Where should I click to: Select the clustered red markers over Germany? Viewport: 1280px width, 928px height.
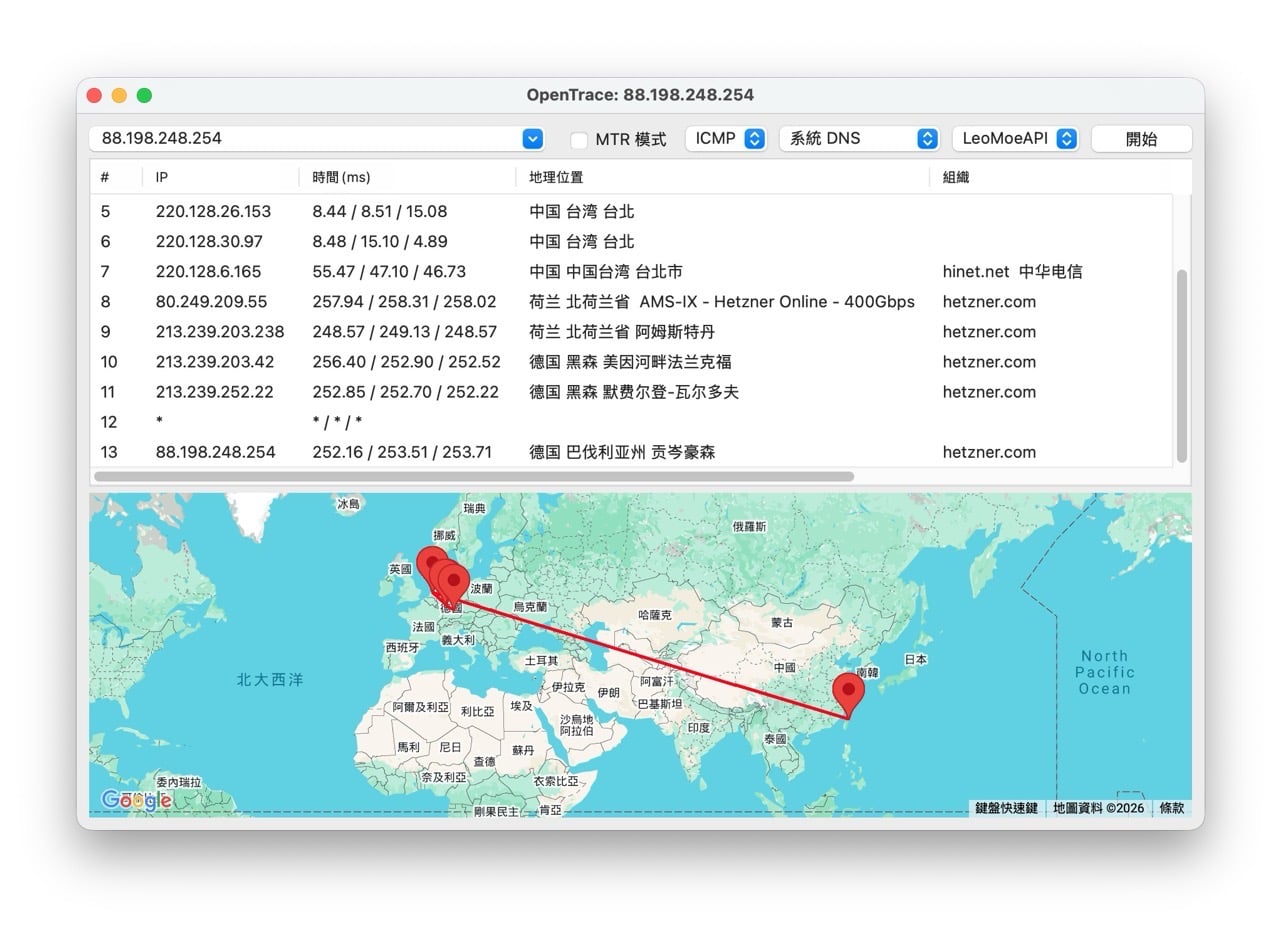(x=453, y=580)
